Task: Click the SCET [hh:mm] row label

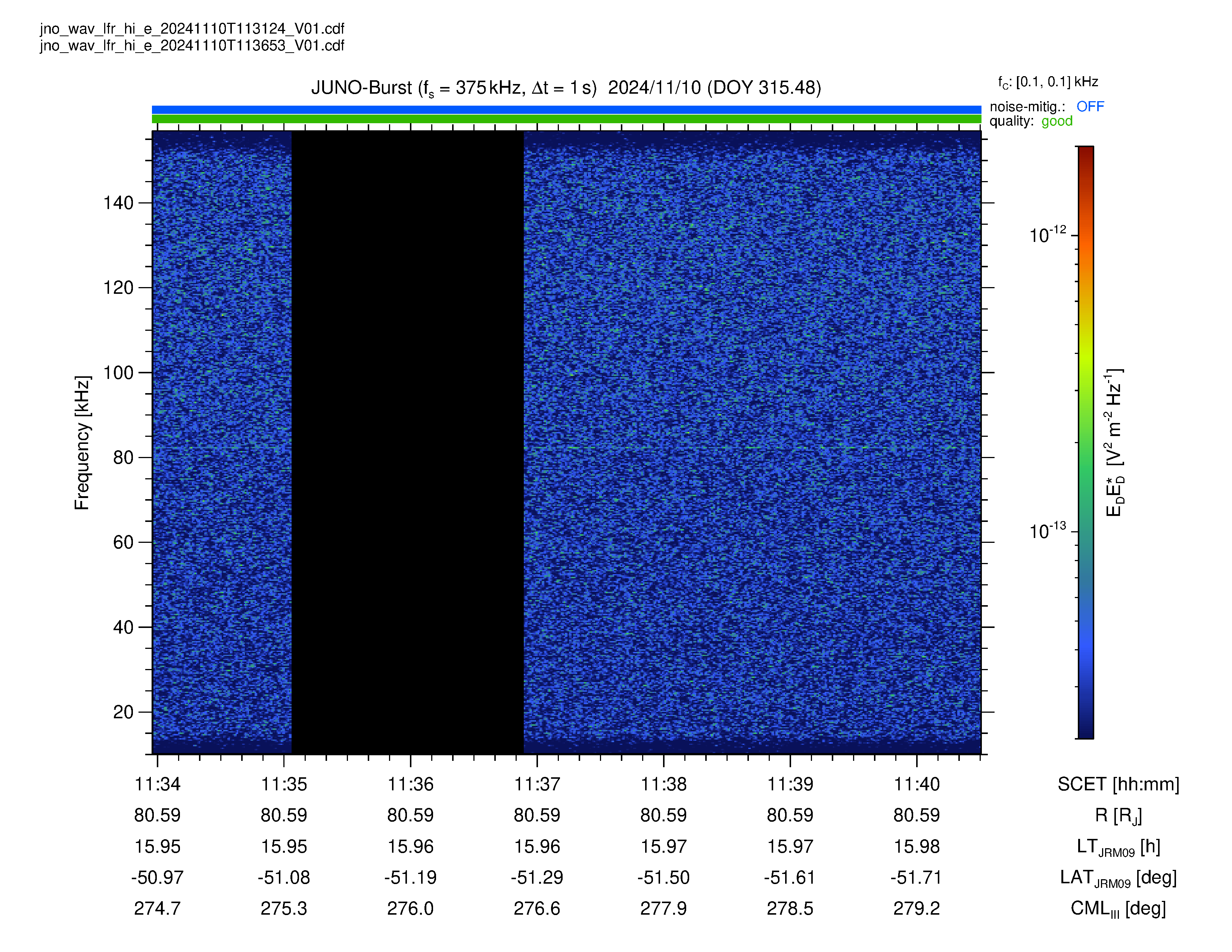Action: (x=1118, y=784)
